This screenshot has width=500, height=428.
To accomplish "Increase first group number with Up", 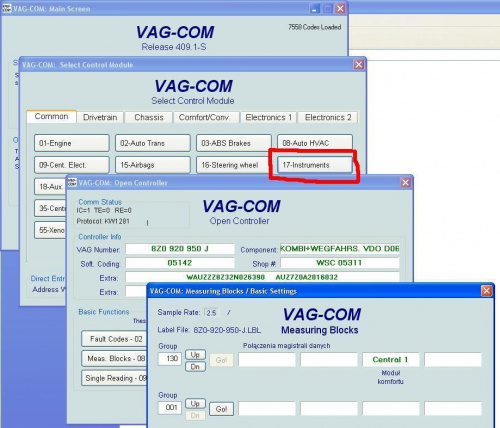I will pyautogui.click(x=195, y=355).
